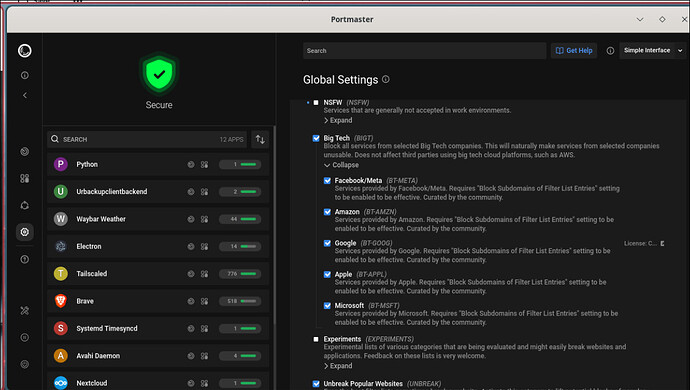Collapse the sidebar with the left arrow
This screenshot has height=390, width=690.
click(x=25, y=95)
